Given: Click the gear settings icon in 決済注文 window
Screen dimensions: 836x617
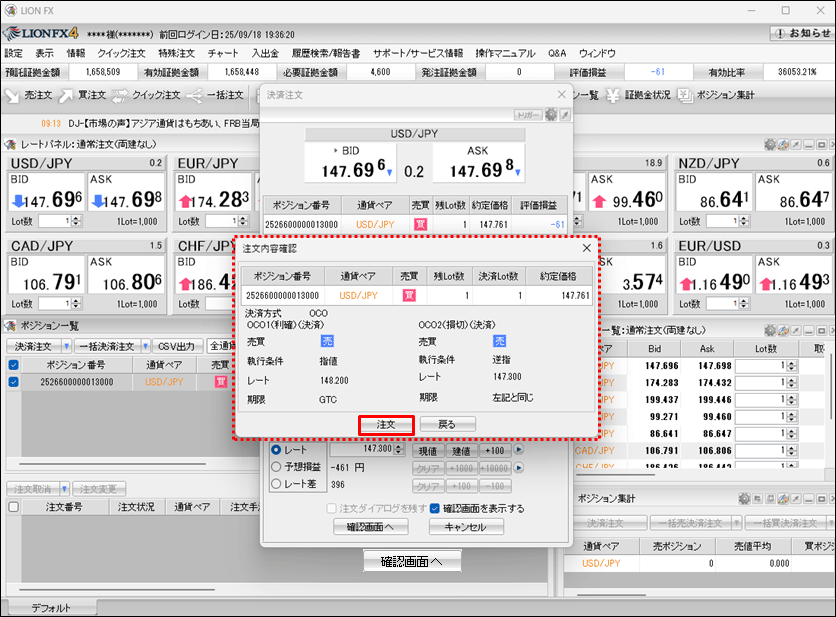Looking at the screenshot, I should [550, 115].
